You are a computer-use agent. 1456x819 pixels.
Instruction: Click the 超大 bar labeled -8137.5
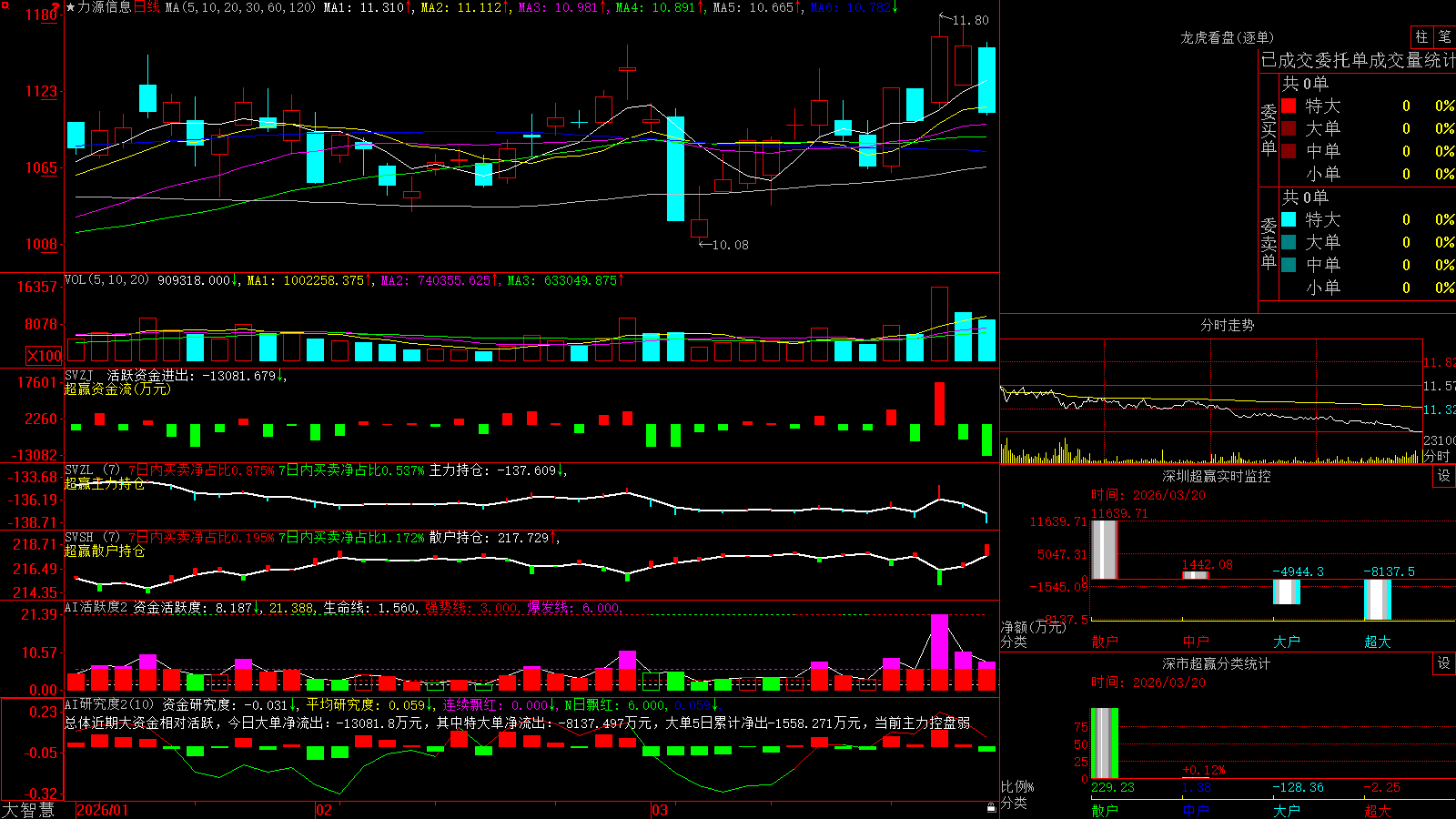(1378, 600)
